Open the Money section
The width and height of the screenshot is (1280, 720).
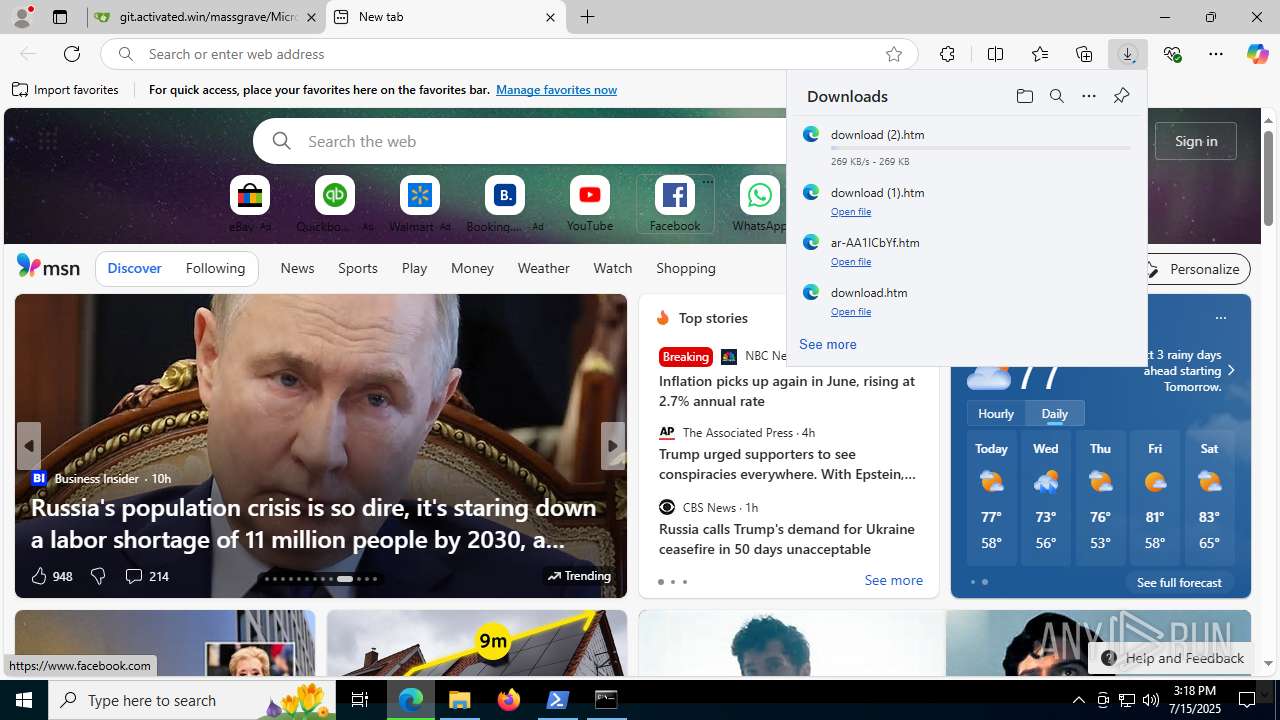click(472, 268)
